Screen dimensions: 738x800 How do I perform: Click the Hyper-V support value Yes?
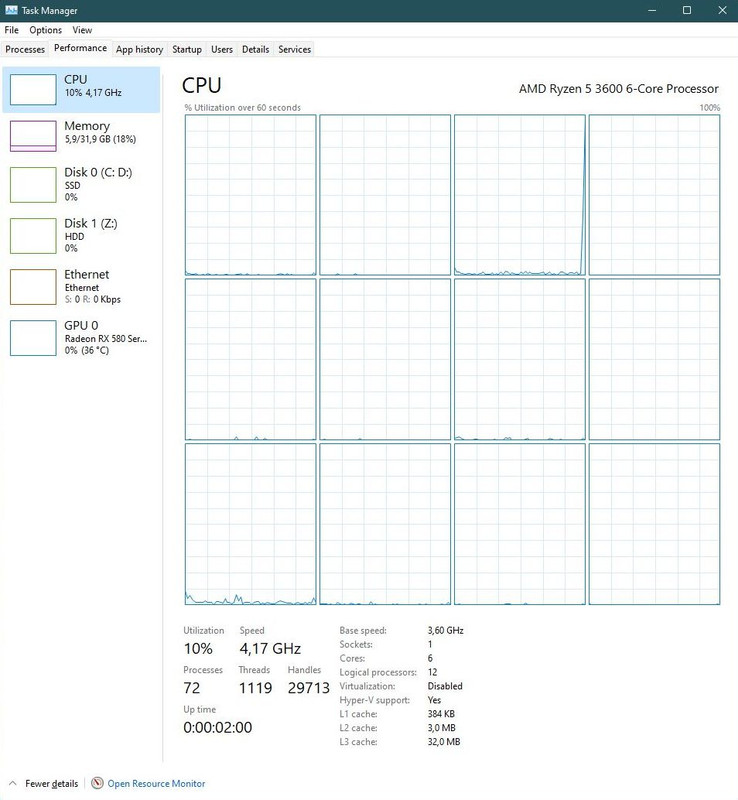coord(434,700)
